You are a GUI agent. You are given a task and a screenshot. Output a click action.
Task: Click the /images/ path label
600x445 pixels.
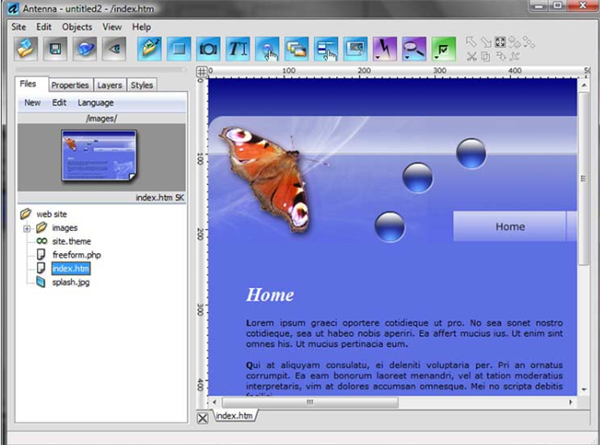coord(101,118)
